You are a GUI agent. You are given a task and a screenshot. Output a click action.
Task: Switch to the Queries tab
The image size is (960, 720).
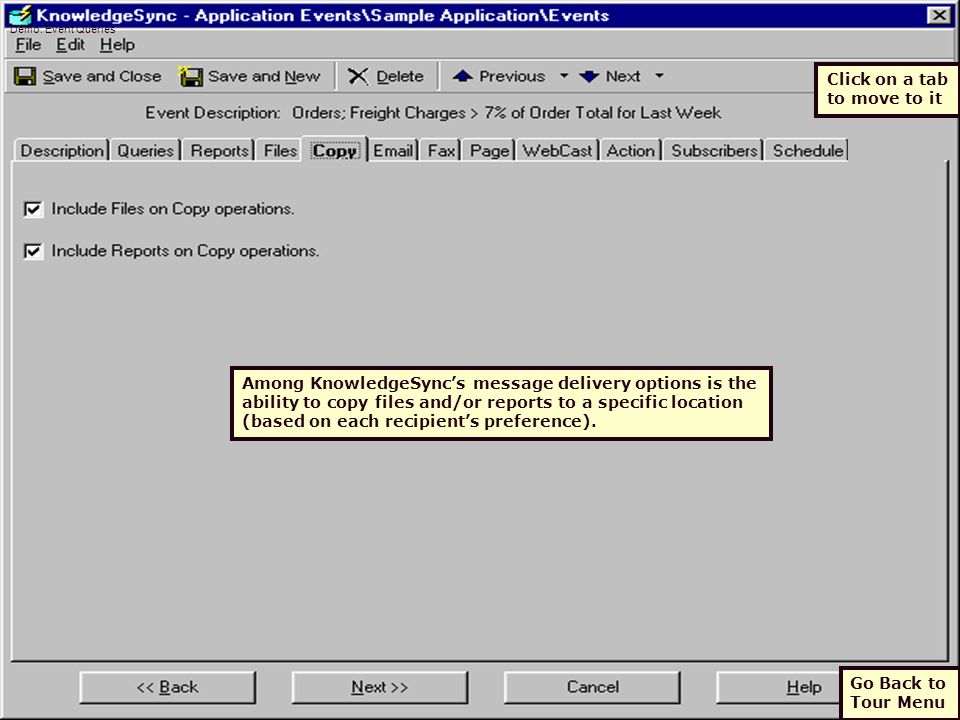pyautogui.click(x=146, y=151)
